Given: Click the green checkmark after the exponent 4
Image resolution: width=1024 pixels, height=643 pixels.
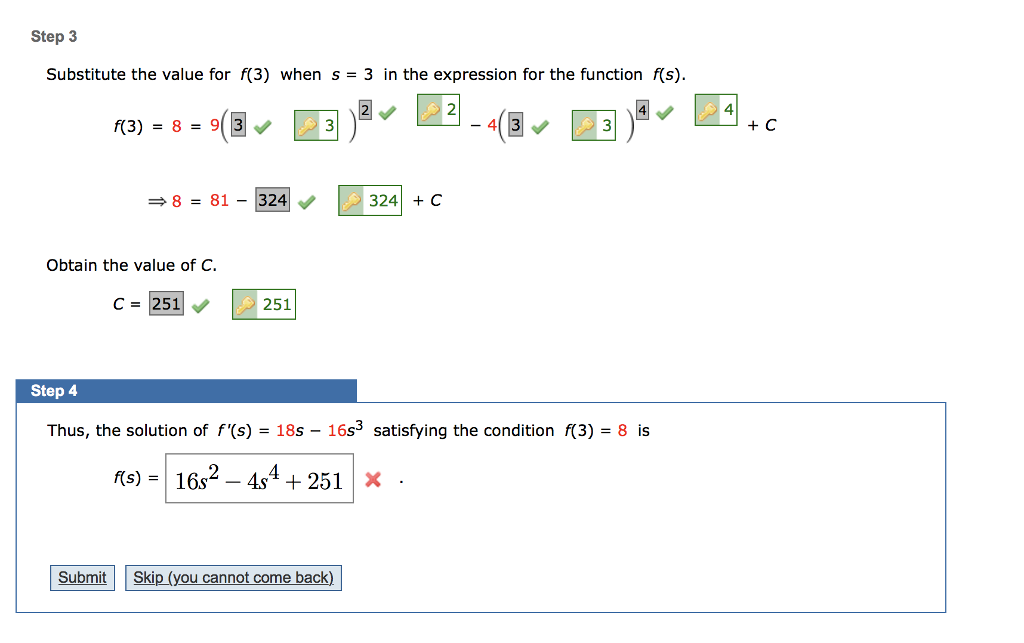Looking at the screenshot, I should (x=667, y=112).
